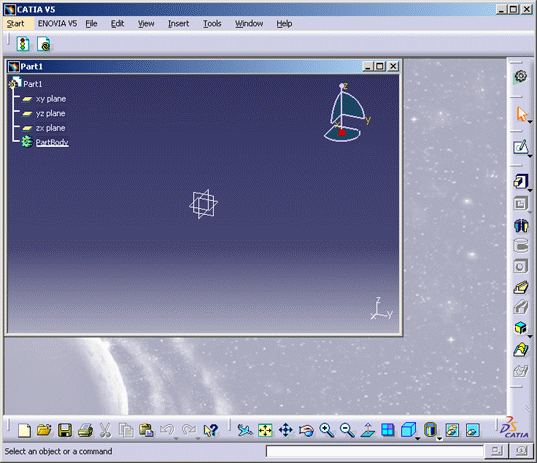
Task: Toggle Hide/Show on selection
Action: tap(452, 430)
